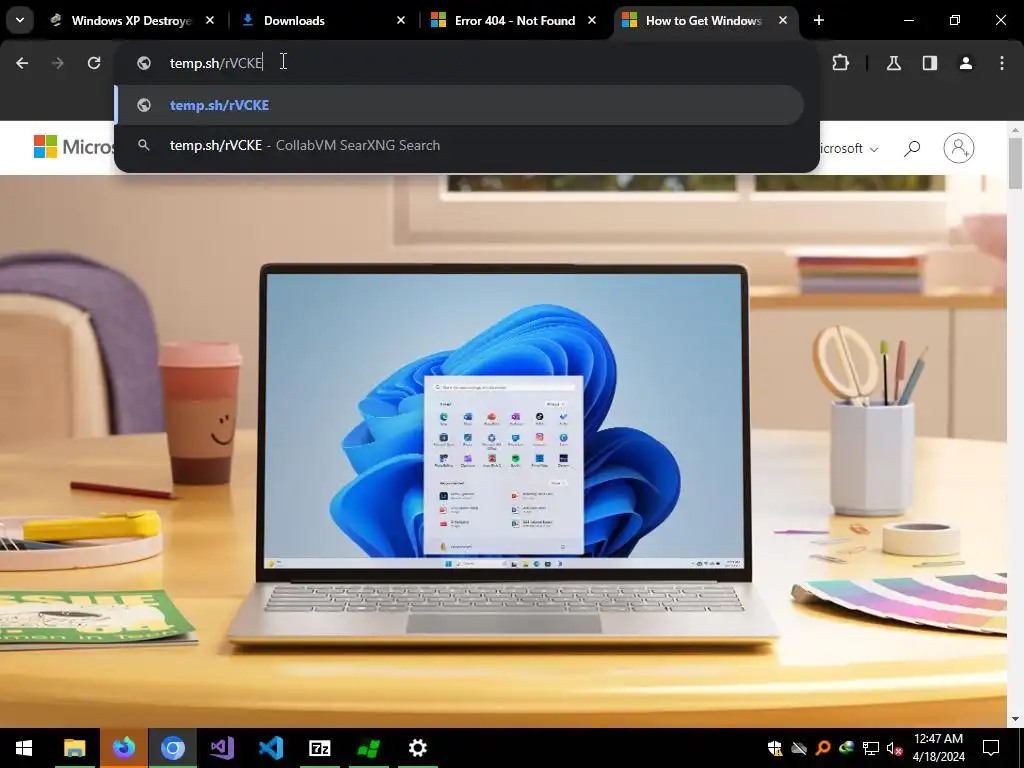This screenshot has height=768, width=1024.
Task: Open Visual Studio Code from the taskbar
Action: [270, 748]
